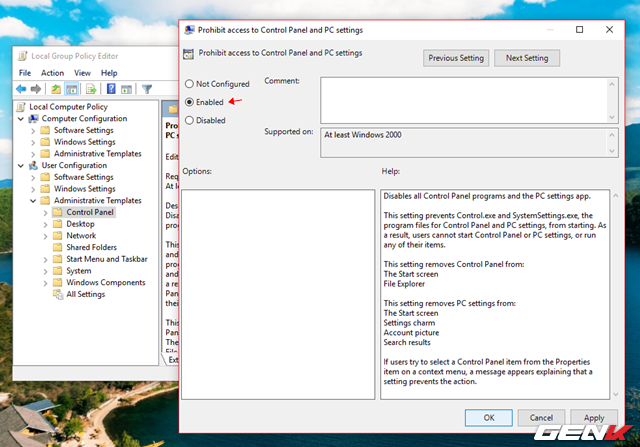The width and height of the screenshot is (640, 447).
Task: Click the Export List toolbar icon
Action: [91, 89]
